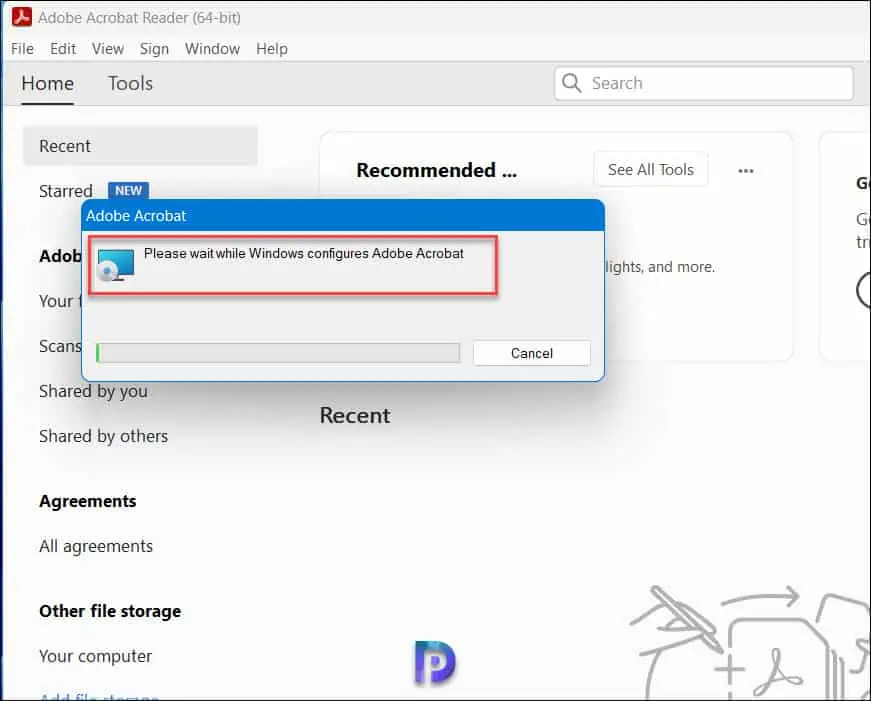The width and height of the screenshot is (871, 701).
Task: Open the Help menu
Action: pos(272,49)
